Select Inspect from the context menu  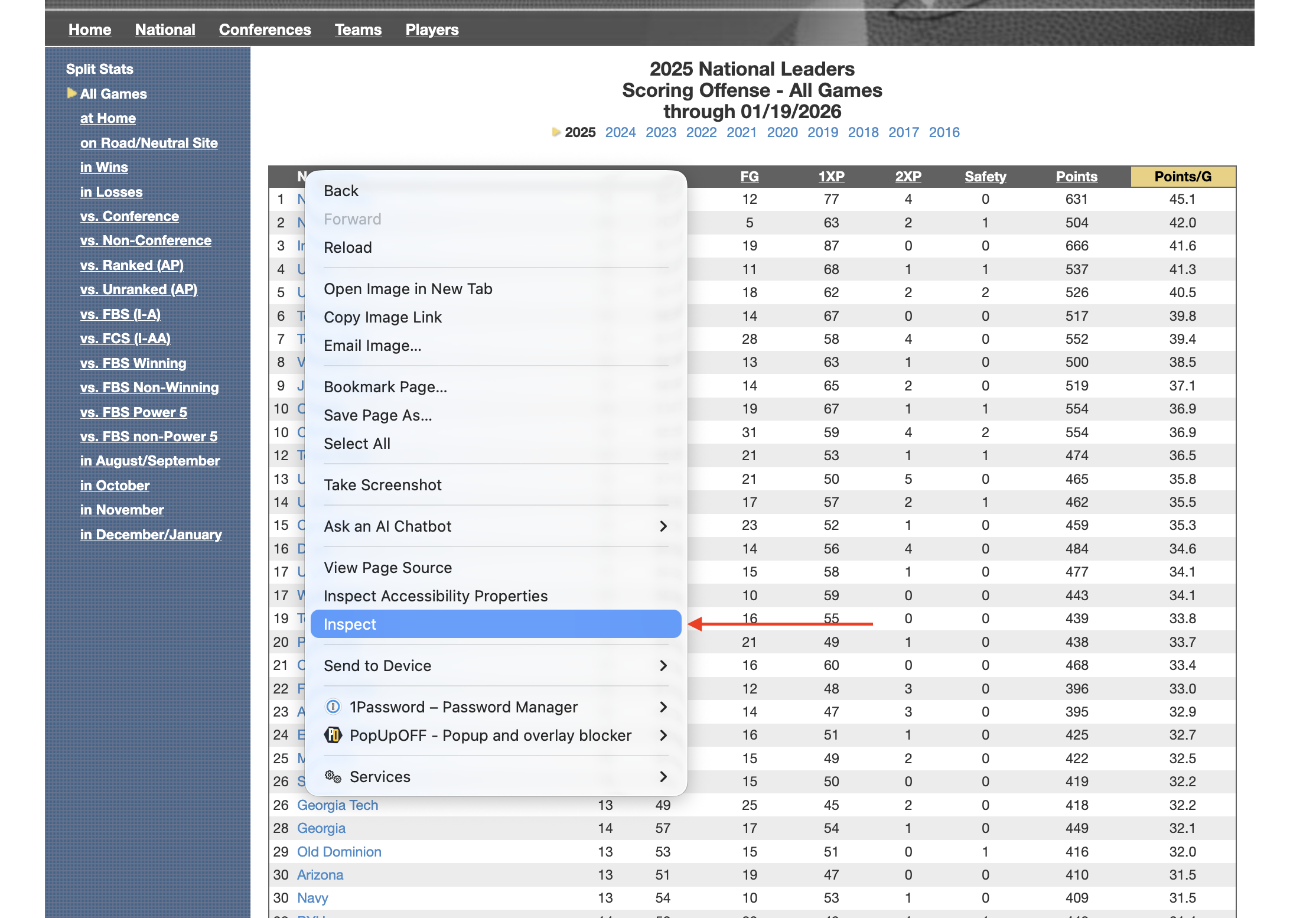click(495, 624)
